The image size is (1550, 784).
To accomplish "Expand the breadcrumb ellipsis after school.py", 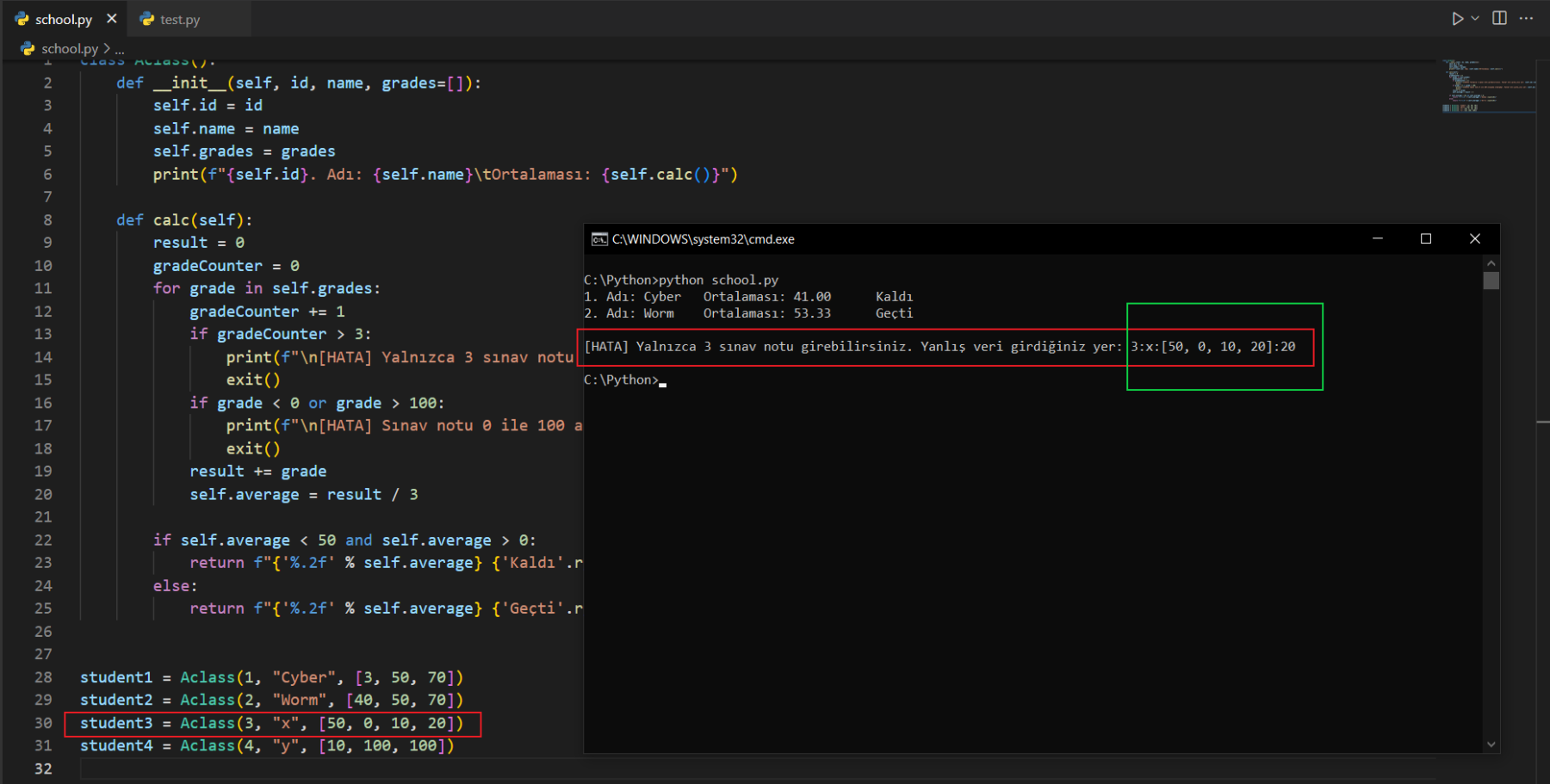I will tap(120, 50).
